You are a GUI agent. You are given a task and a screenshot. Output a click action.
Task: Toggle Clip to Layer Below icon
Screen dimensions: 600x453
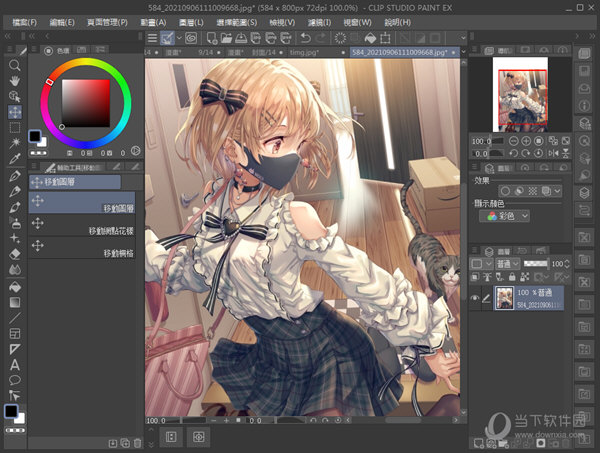(475, 276)
